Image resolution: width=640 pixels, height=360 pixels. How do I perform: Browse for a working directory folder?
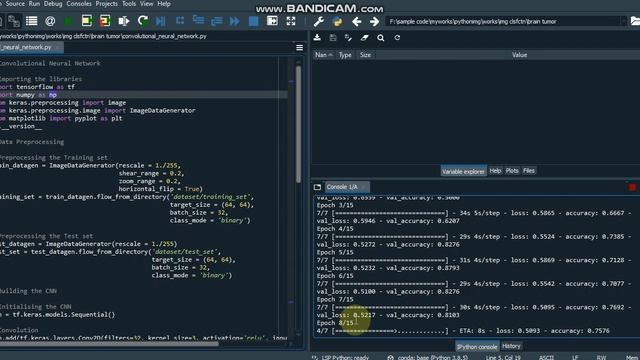pyautogui.click(x=635, y=21)
